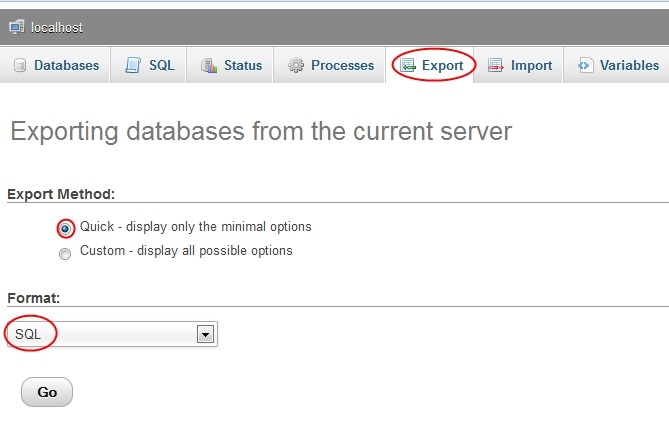Click the Status chart icon

[x=209, y=65]
